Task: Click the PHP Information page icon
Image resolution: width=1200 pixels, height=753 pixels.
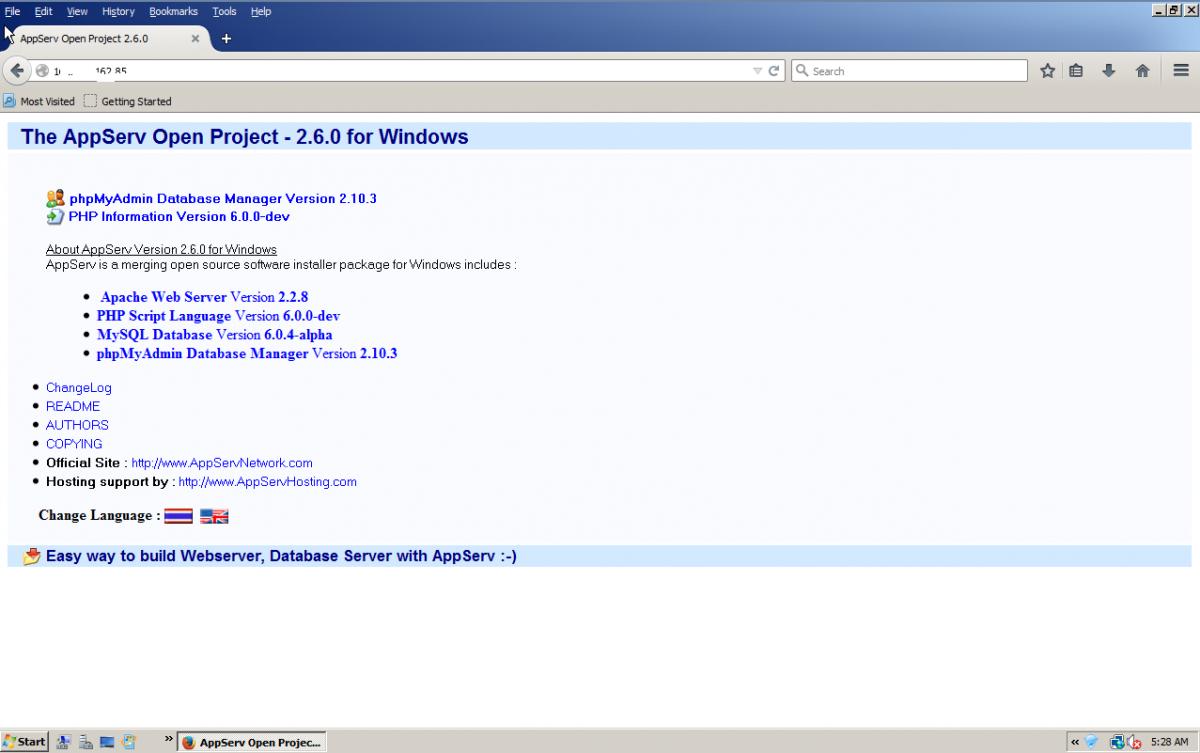Action: tap(55, 216)
